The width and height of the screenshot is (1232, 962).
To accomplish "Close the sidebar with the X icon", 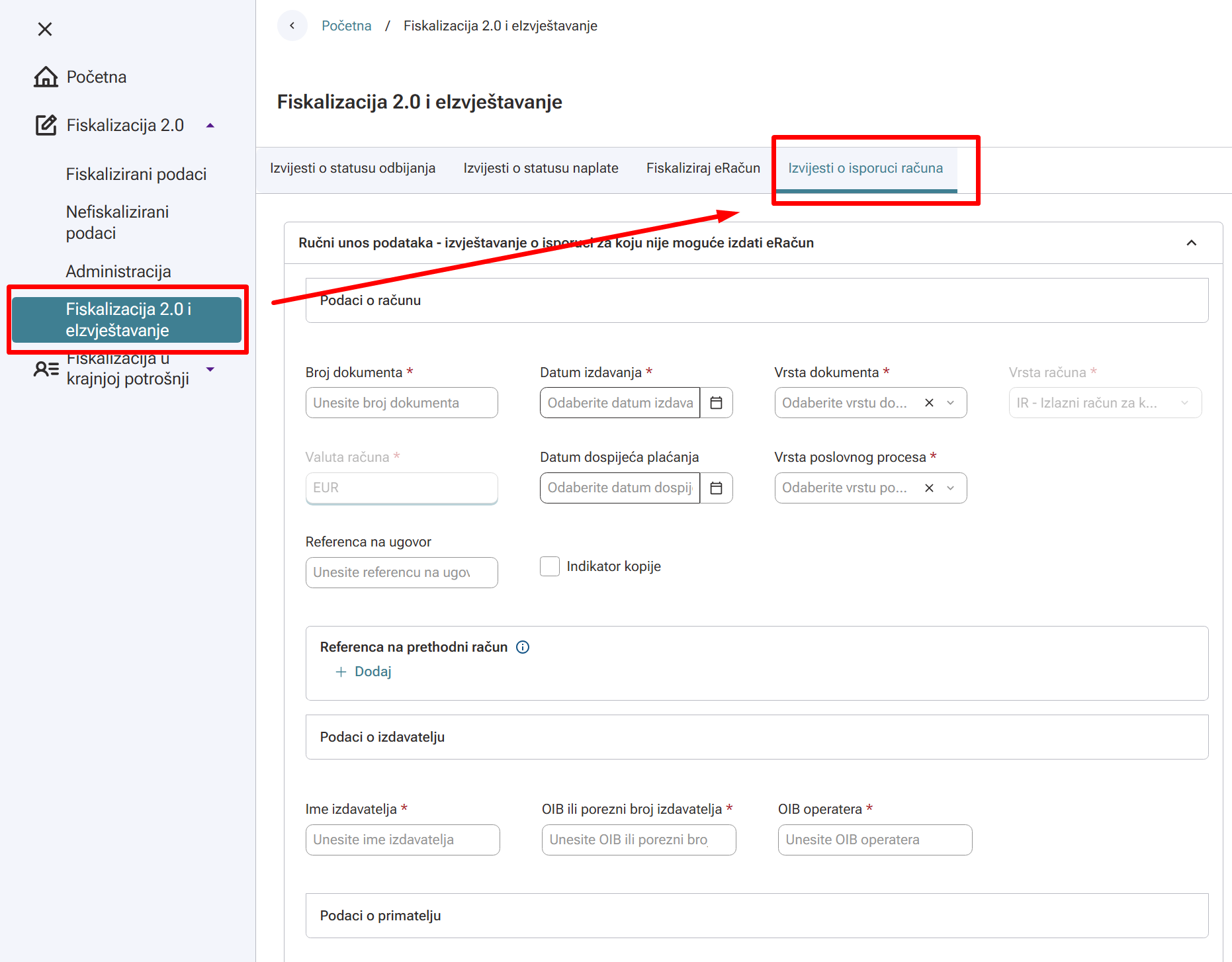I will pos(45,29).
